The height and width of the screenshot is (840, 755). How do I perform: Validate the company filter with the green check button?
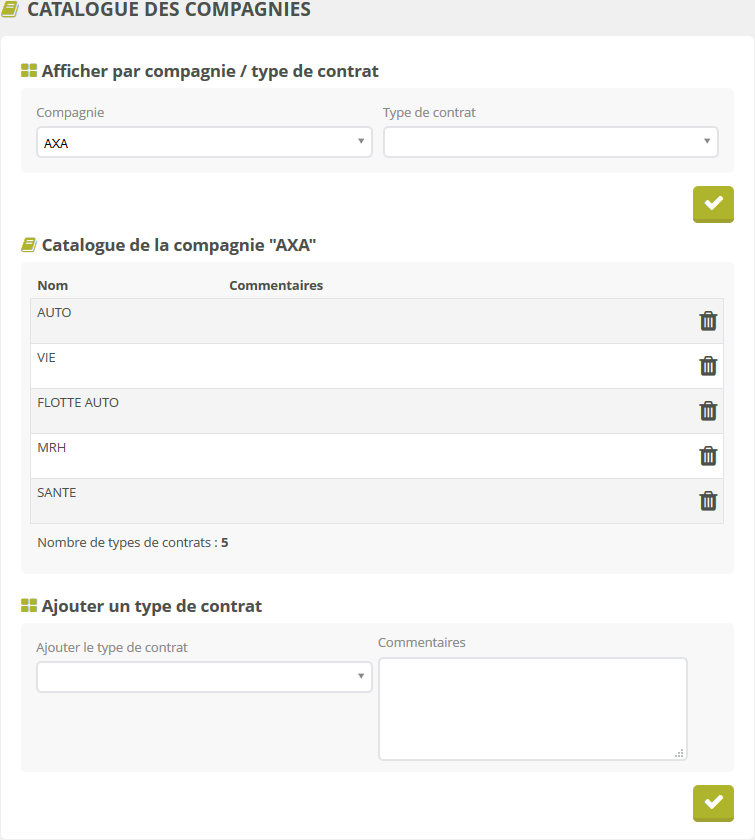[x=713, y=204]
